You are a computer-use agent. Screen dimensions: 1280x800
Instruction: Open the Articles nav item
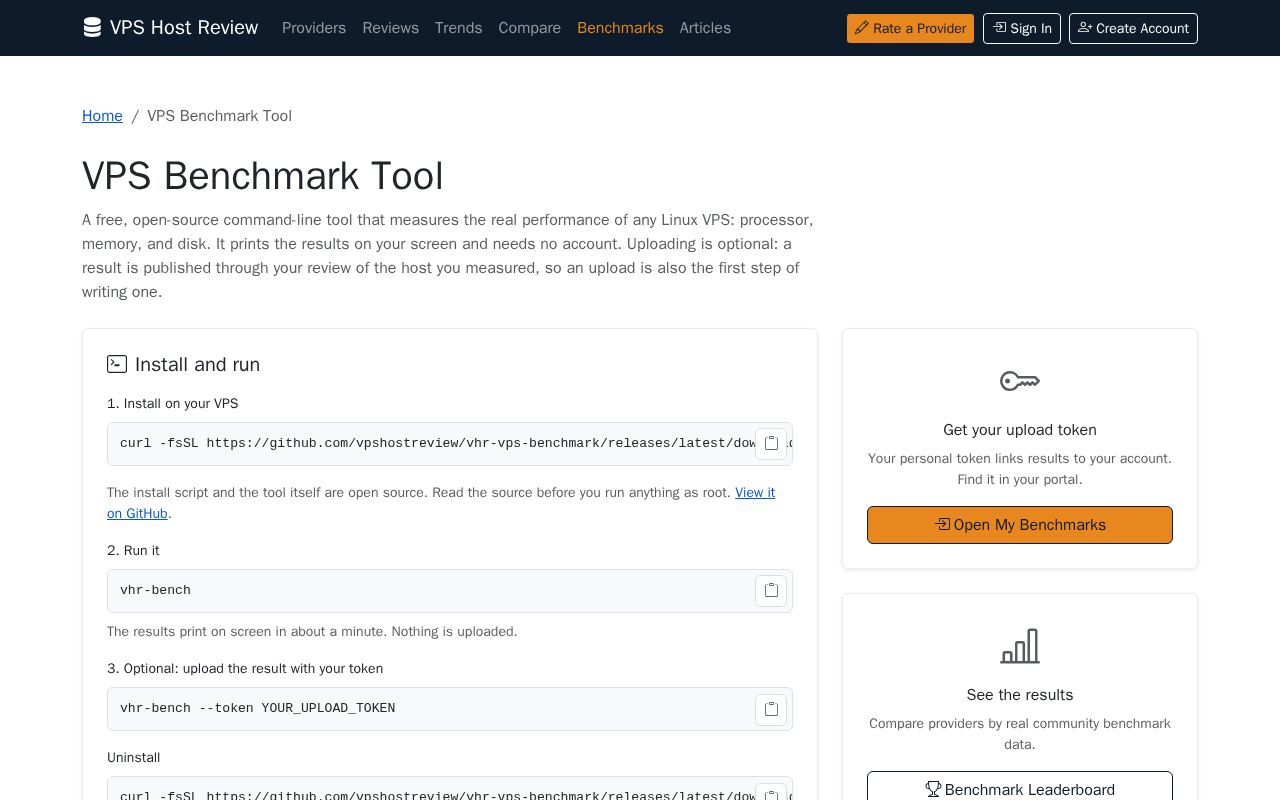[x=705, y=28]
